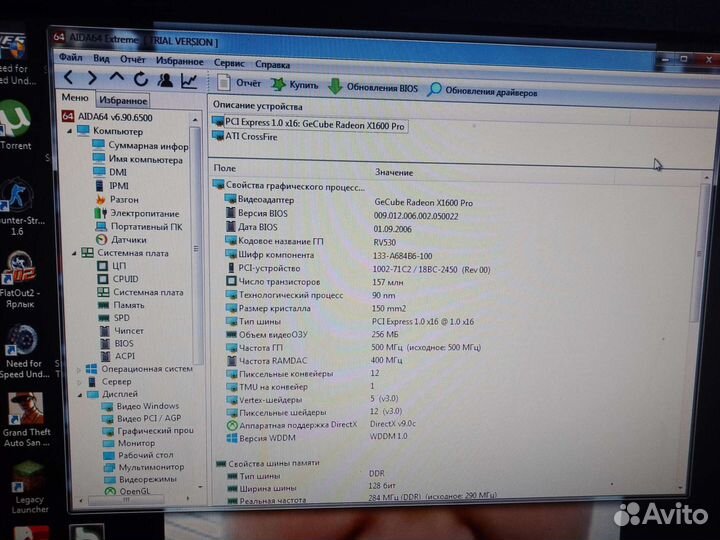Select the AIDA64 v6.90.6500 root node

tap(108, 117)
